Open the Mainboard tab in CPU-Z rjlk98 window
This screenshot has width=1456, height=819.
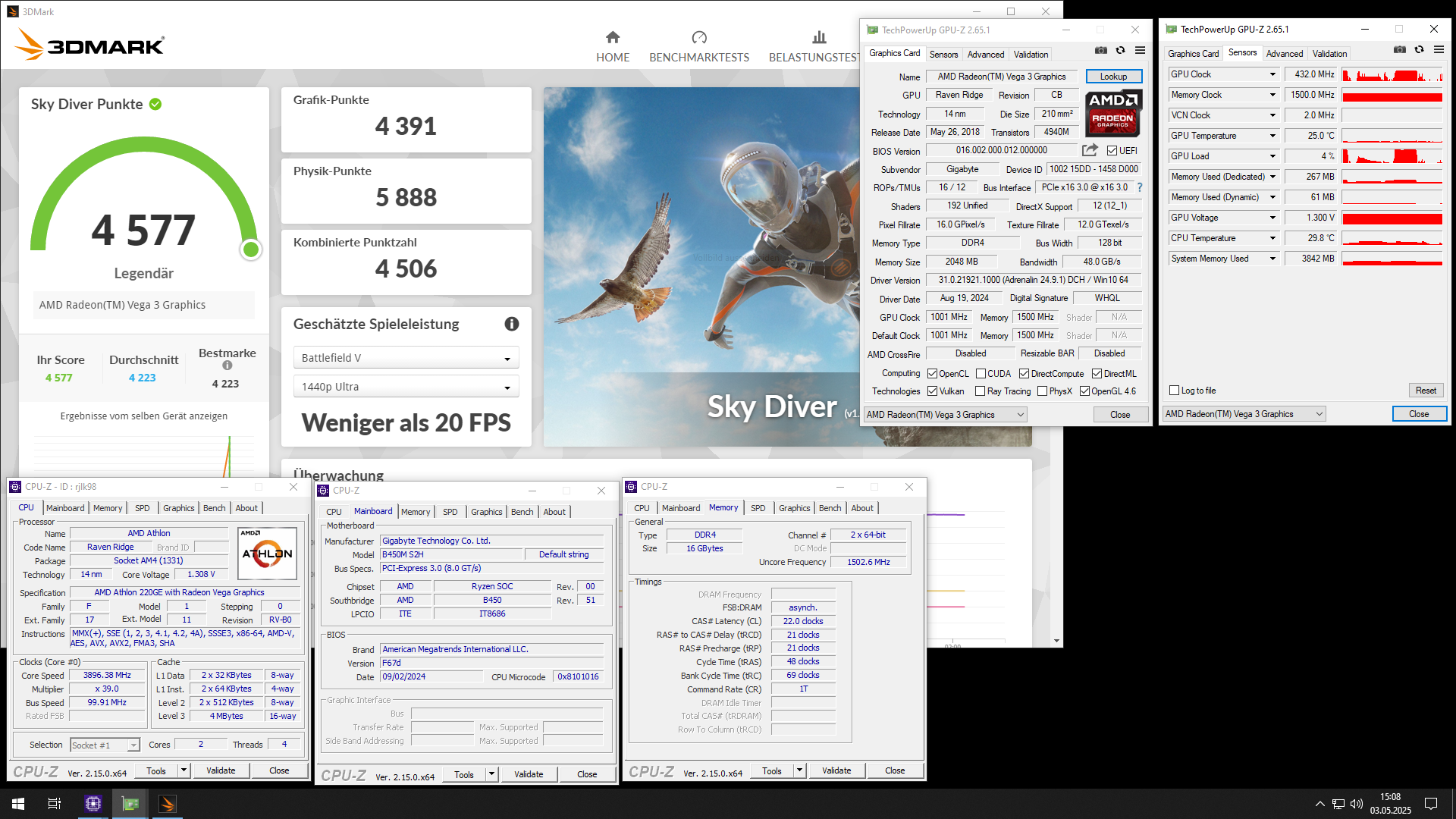point(65,508)
